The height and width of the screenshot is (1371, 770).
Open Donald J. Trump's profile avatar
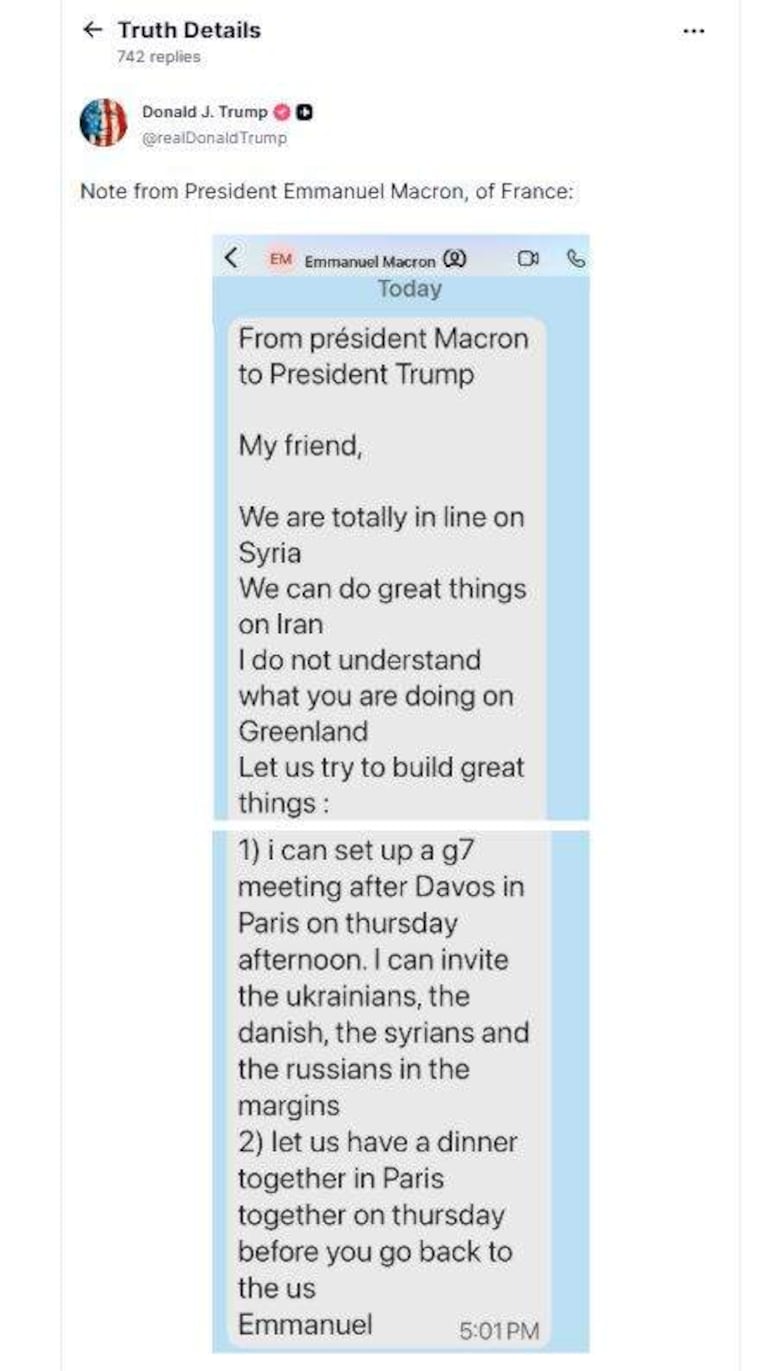(103, 120)
